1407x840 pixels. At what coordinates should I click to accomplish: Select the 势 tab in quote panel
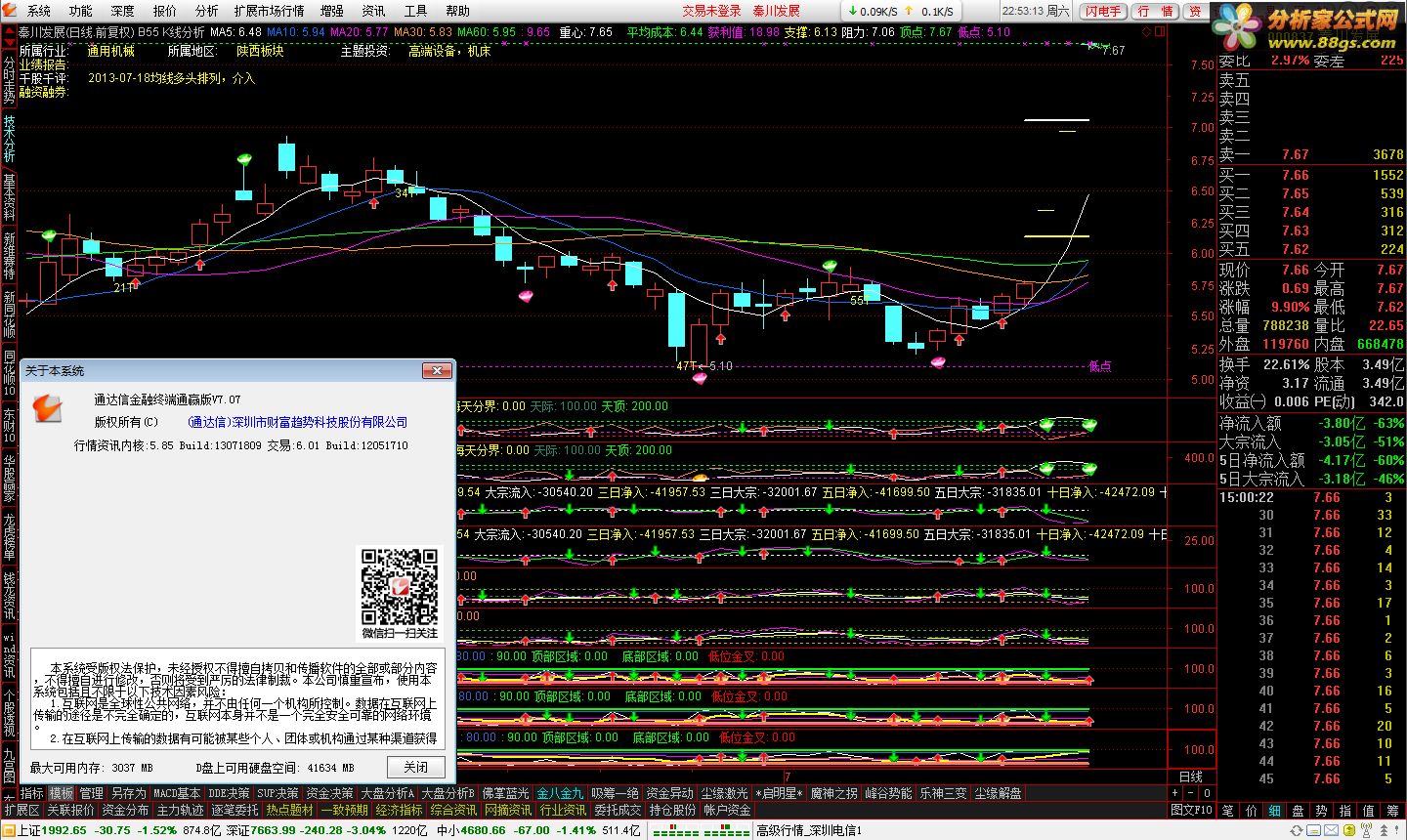(x=1322, y=810)
